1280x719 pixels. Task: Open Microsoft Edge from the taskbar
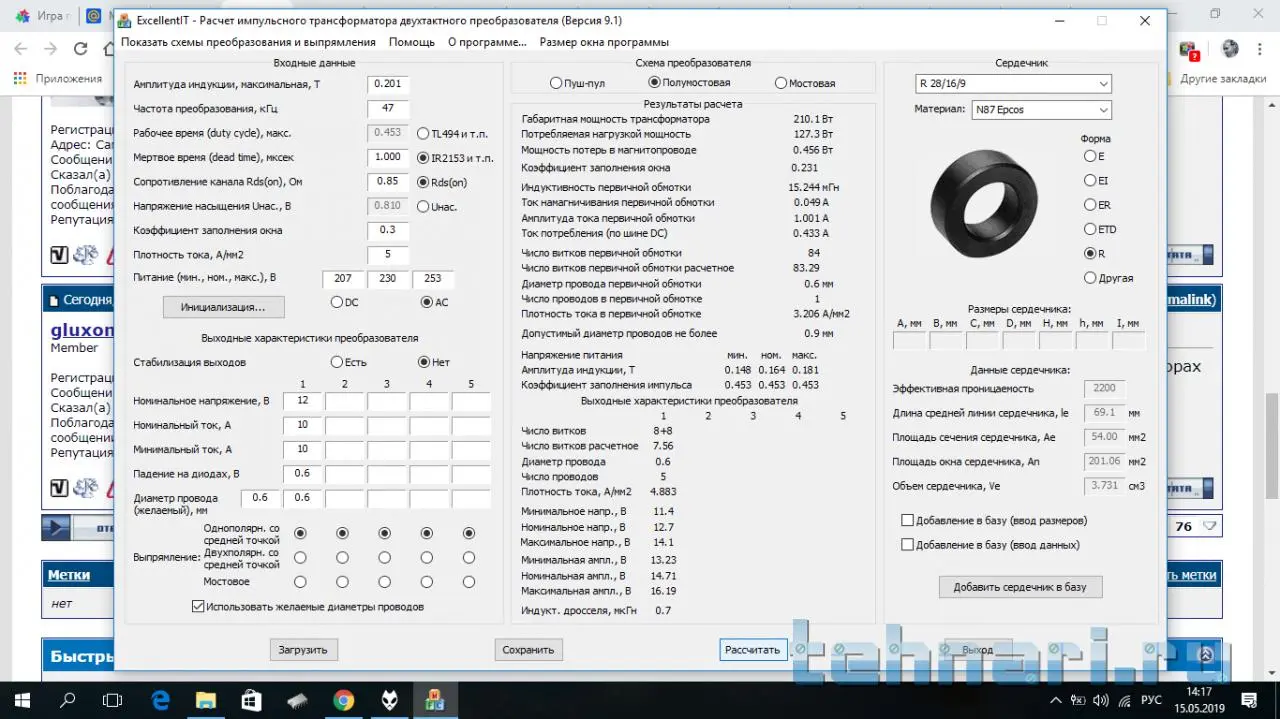pyautogui.click(x=160, y=700)
